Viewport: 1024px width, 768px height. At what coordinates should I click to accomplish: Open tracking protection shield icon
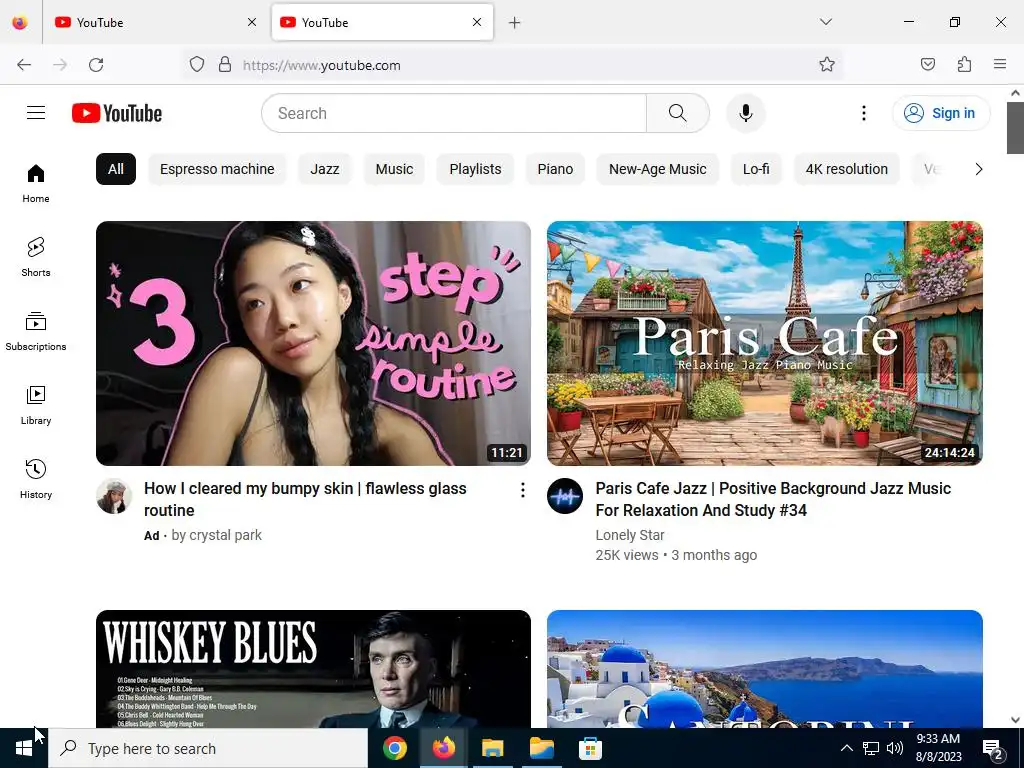pos(197,64)
